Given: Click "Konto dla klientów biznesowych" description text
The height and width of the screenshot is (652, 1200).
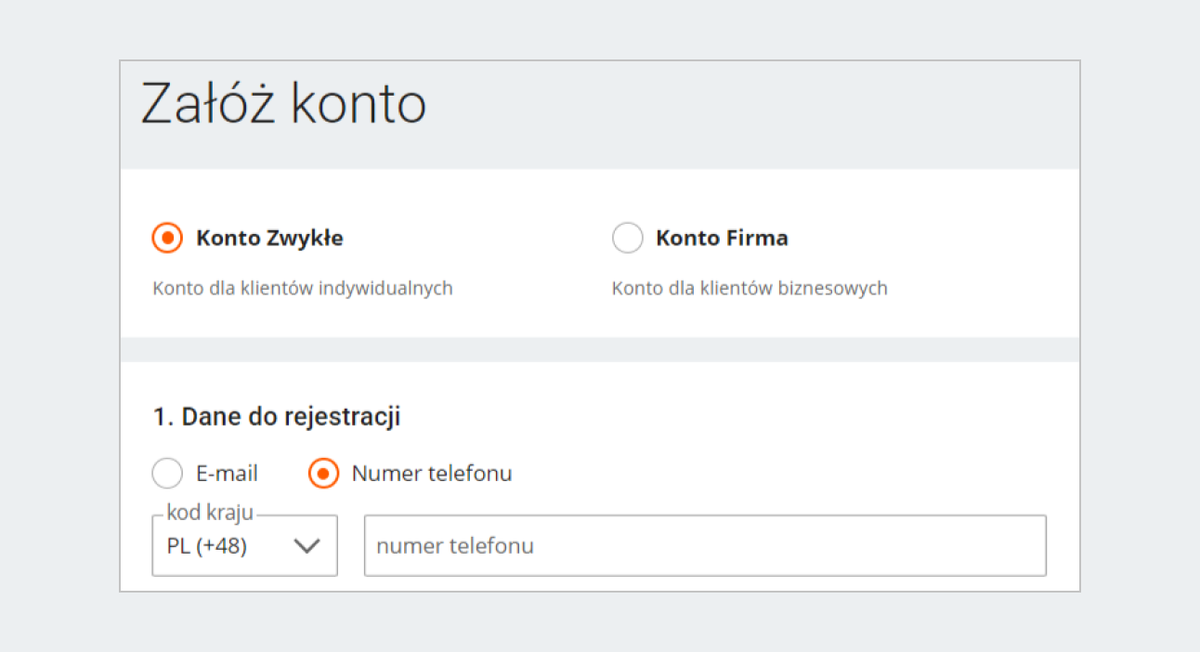Looking at the screenshot, I should pos(749,288).
